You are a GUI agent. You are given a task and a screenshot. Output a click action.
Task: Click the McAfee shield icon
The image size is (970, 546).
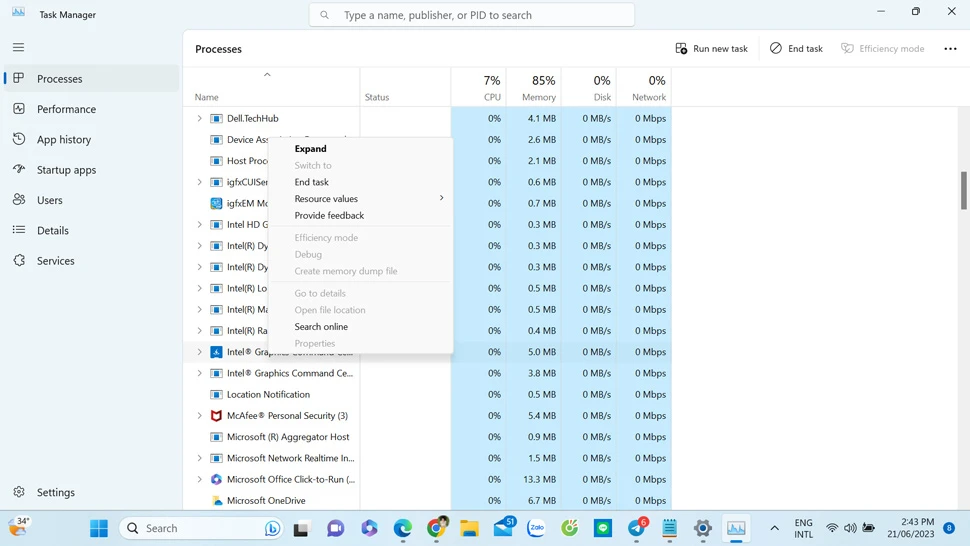[x=216, y=416]
